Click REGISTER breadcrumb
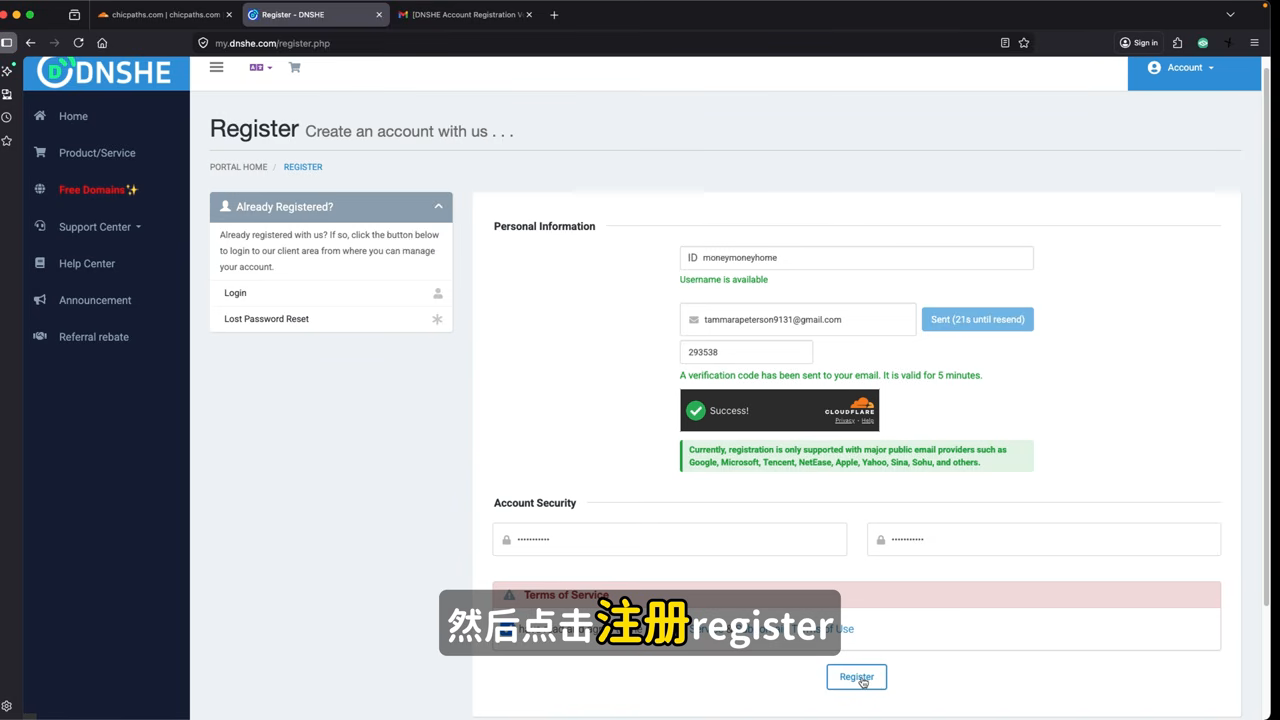This screenshot has height=720, width=1280. [x=303, y=167]
